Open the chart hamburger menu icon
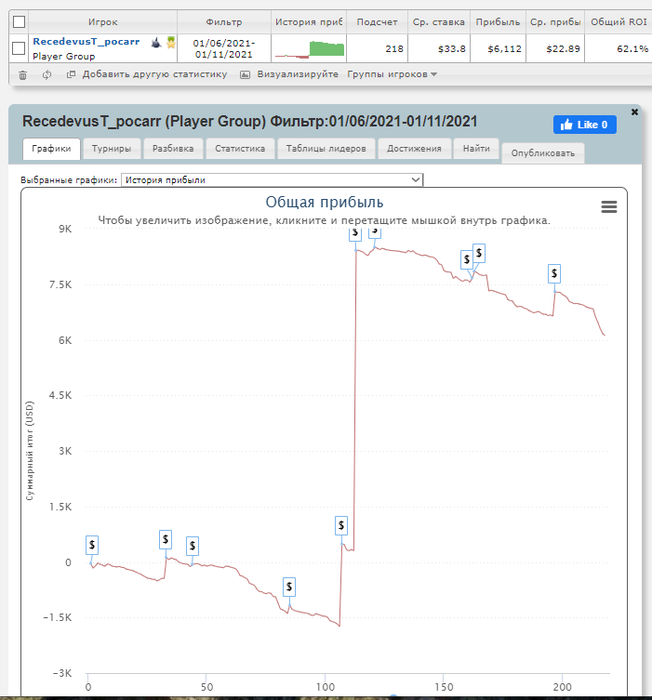 (609, 207)
